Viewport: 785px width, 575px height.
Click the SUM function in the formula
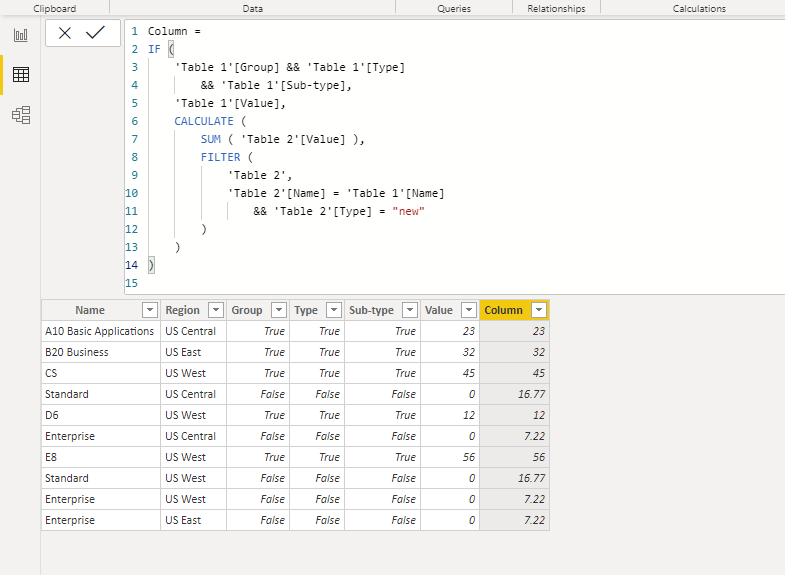coord(211,139)
